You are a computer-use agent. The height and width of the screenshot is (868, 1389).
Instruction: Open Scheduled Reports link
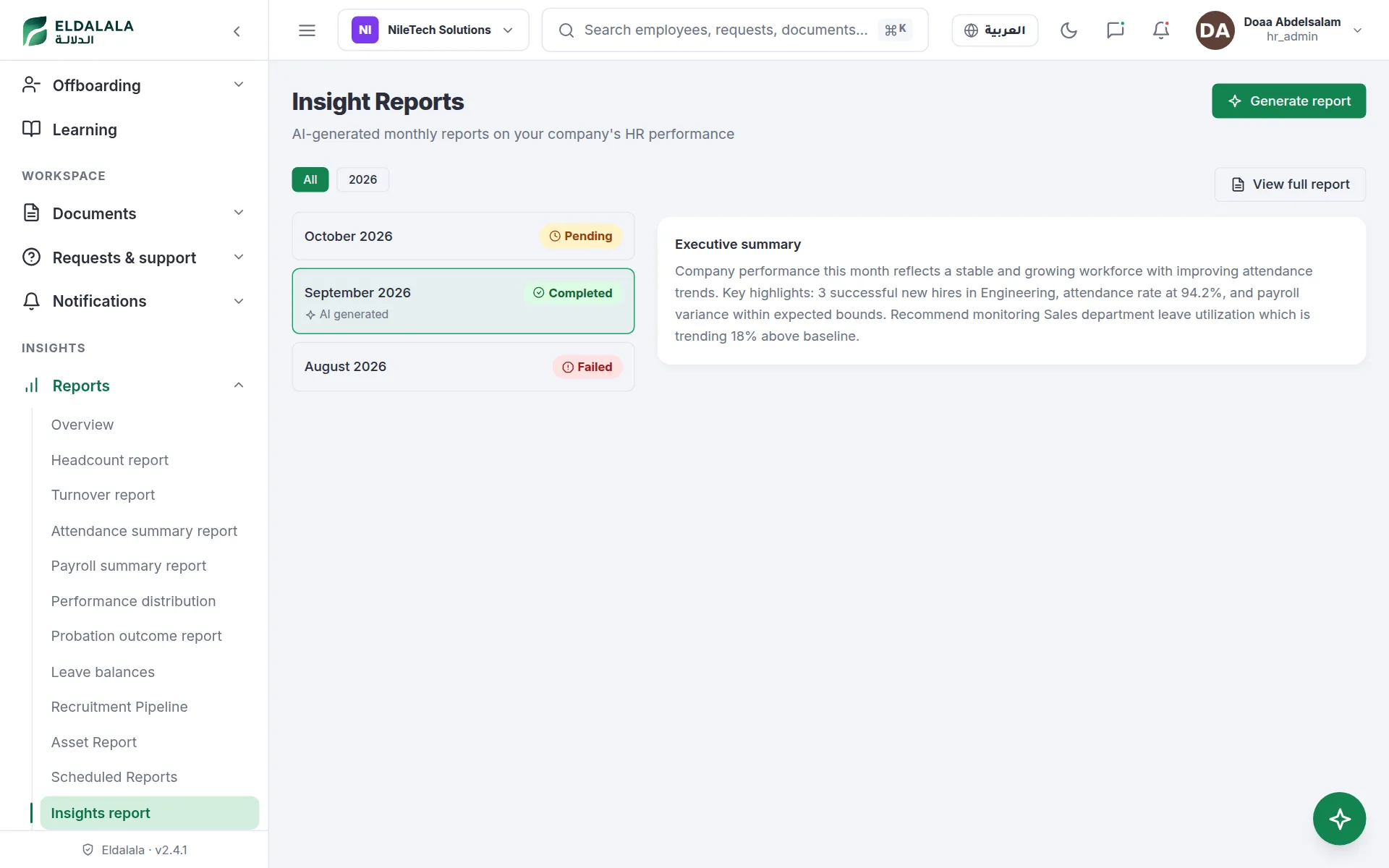pos(114,777)
